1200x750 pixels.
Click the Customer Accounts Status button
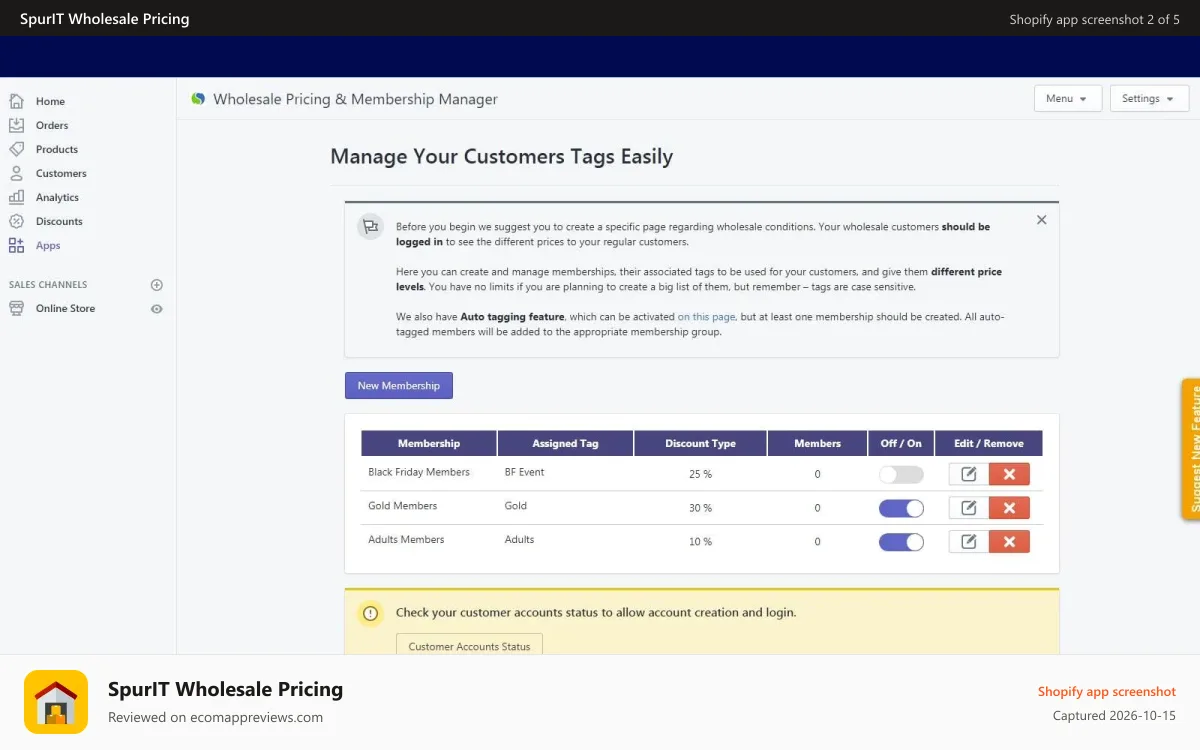click(469, 646)
